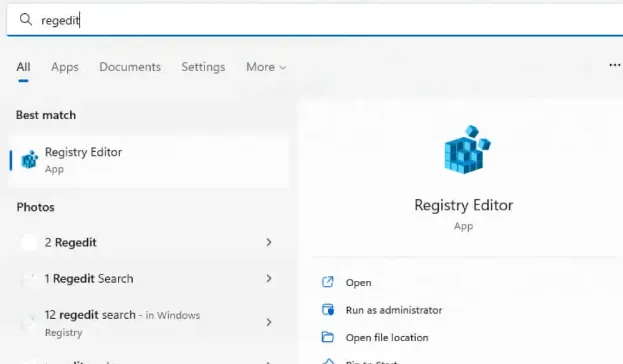Click the Registry Editor icon in Best match
Image resolution: width=623 pixels, height=364 pixels.
tap(29, 160)
